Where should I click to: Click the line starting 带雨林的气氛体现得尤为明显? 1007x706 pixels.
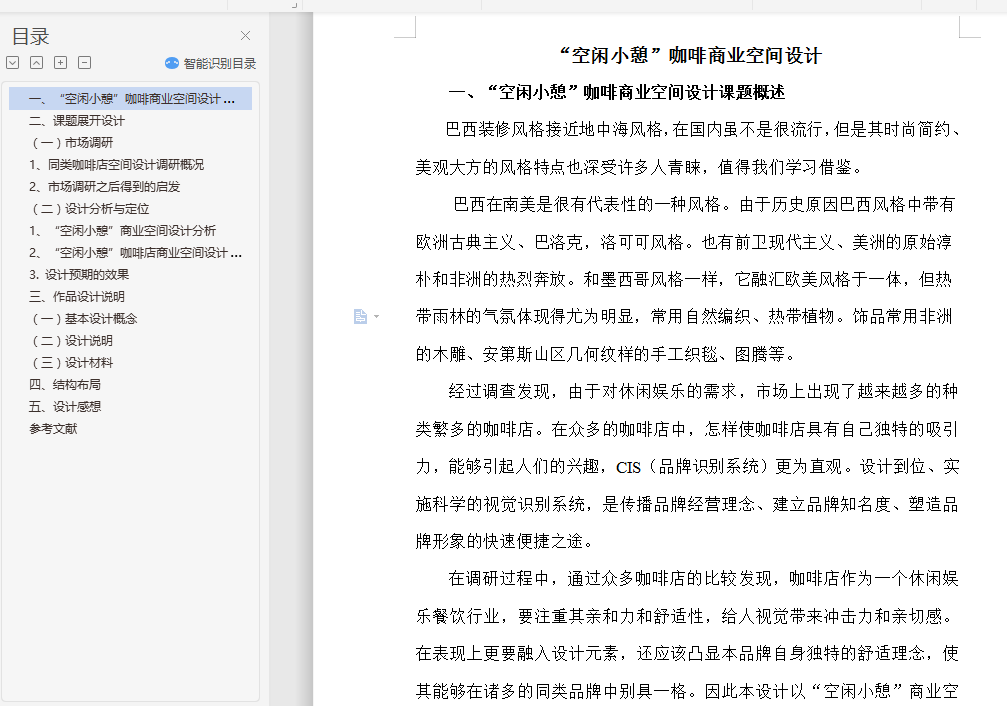683,317
